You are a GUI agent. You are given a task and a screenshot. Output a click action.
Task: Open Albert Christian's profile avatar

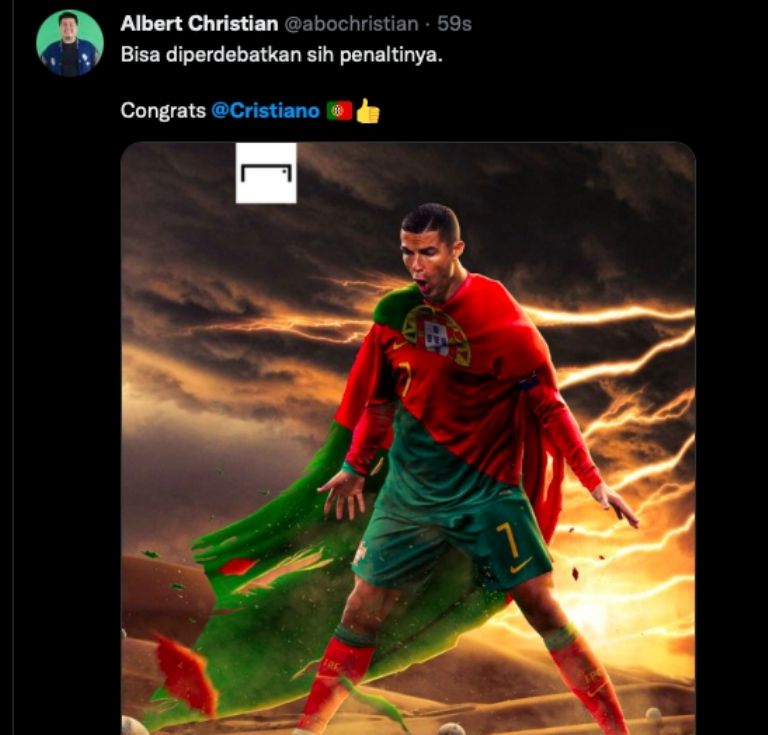pyautogui.click(x=70, y=43)
